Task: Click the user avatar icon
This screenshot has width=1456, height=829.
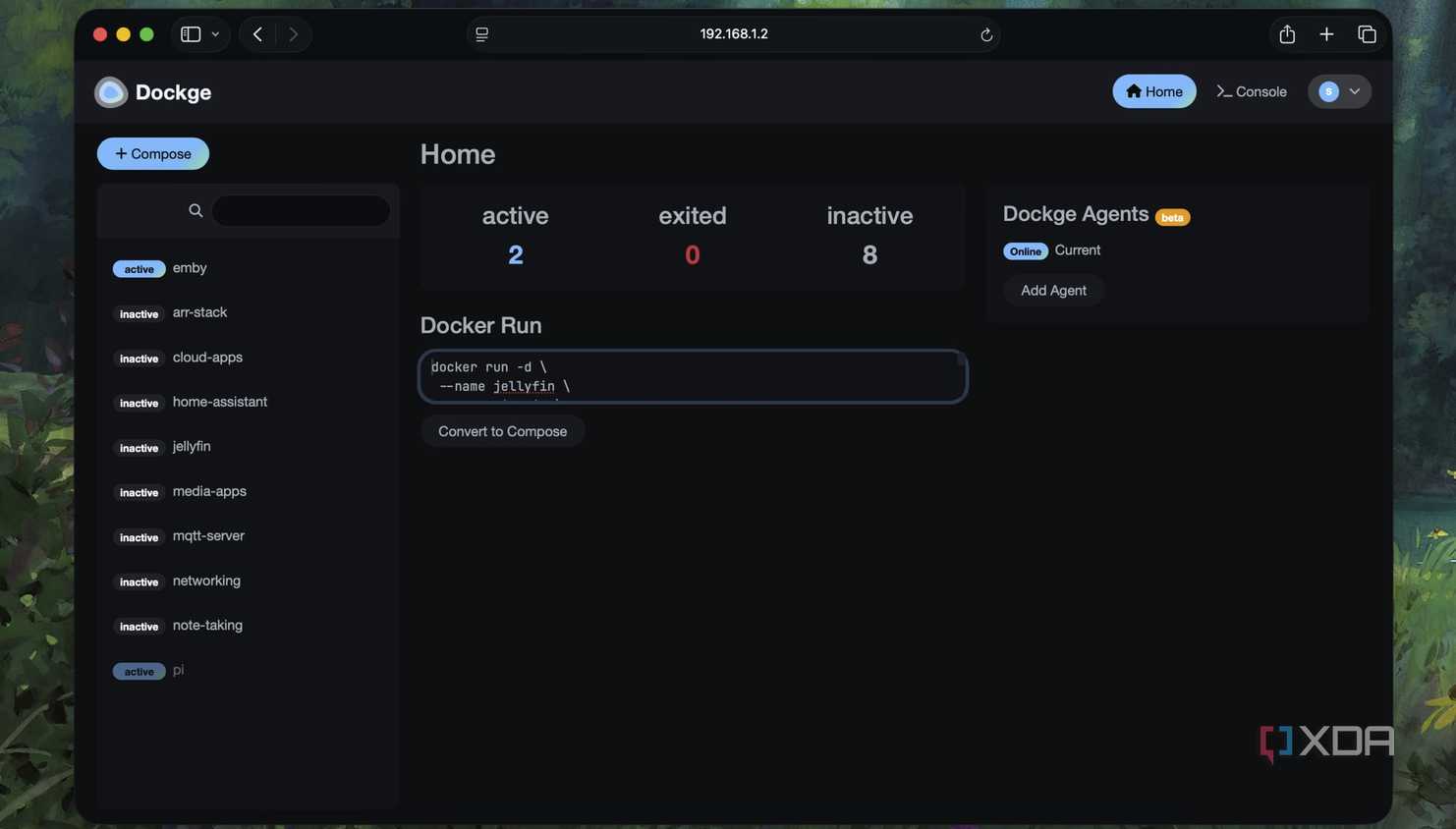Action: [1328, 91]
